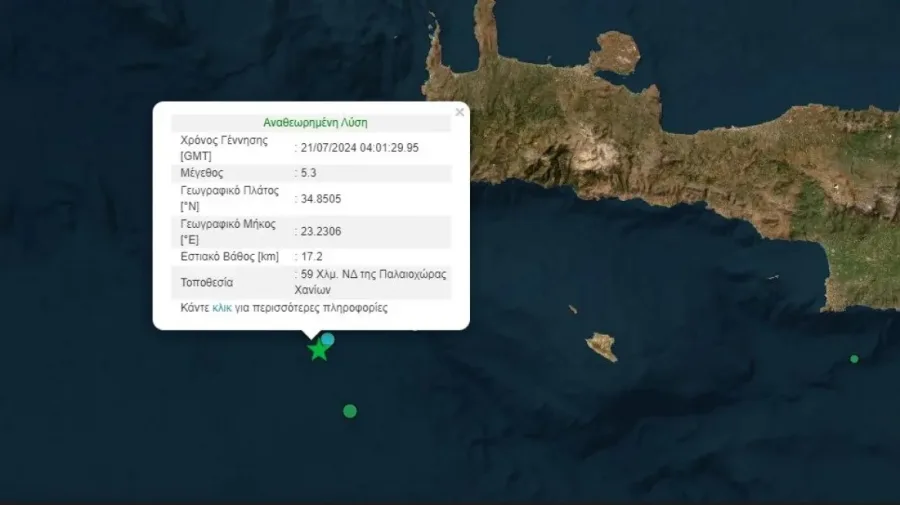Image resolution: width=900 pixels, height=505 pixels.
Task: Open the 'κλικ' link for more information
Action: tap(222, 309)
